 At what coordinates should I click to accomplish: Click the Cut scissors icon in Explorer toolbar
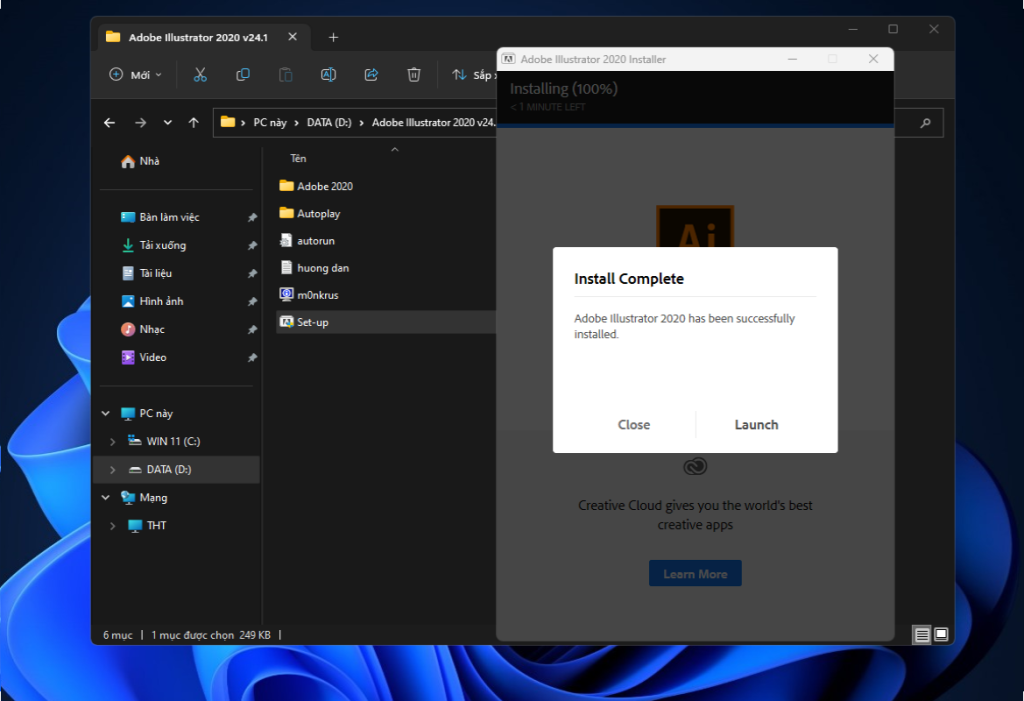(x=200, y=74)
